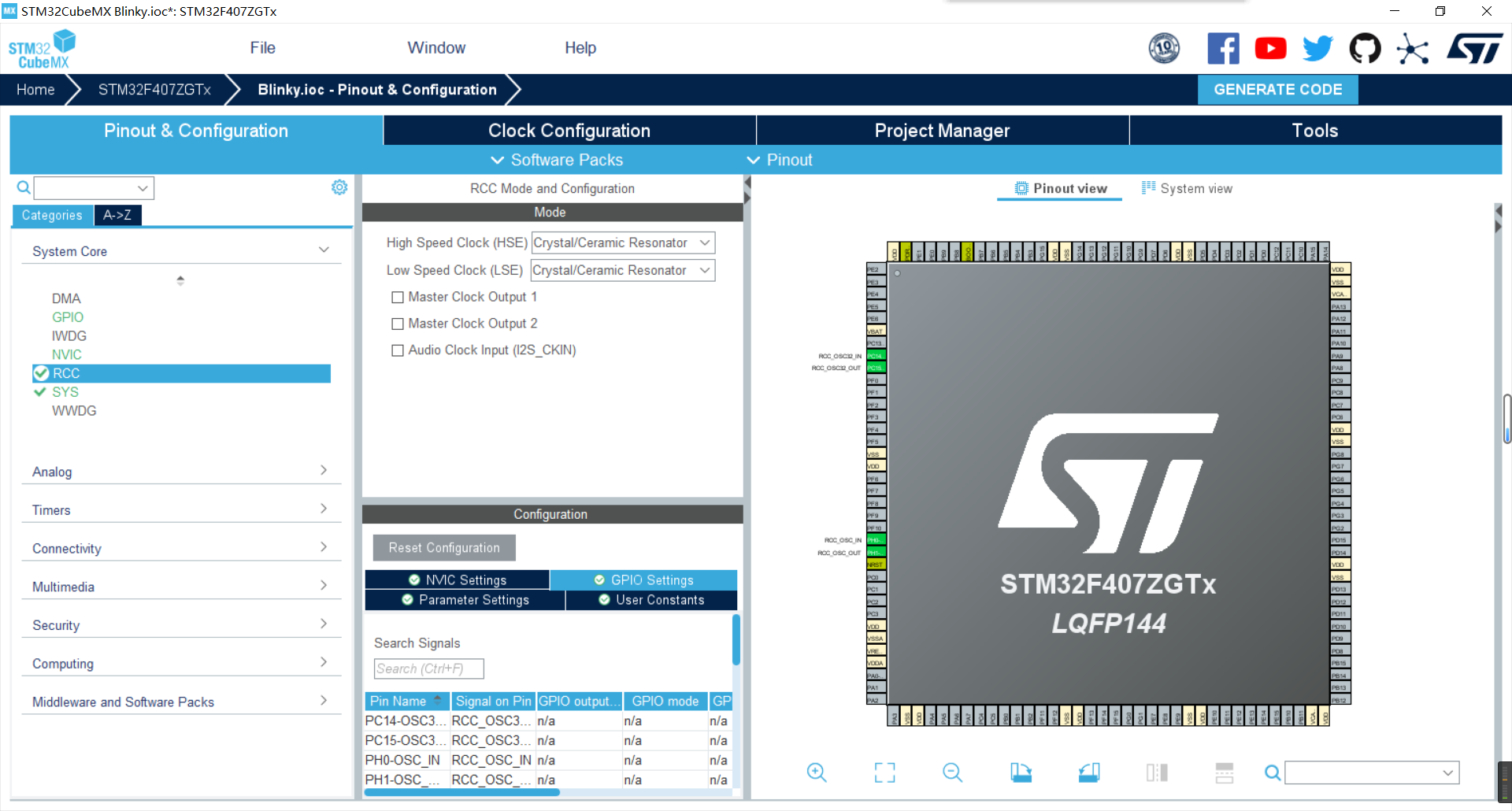
Task: Select SYS in System Core list
Action: coord(65,392)
